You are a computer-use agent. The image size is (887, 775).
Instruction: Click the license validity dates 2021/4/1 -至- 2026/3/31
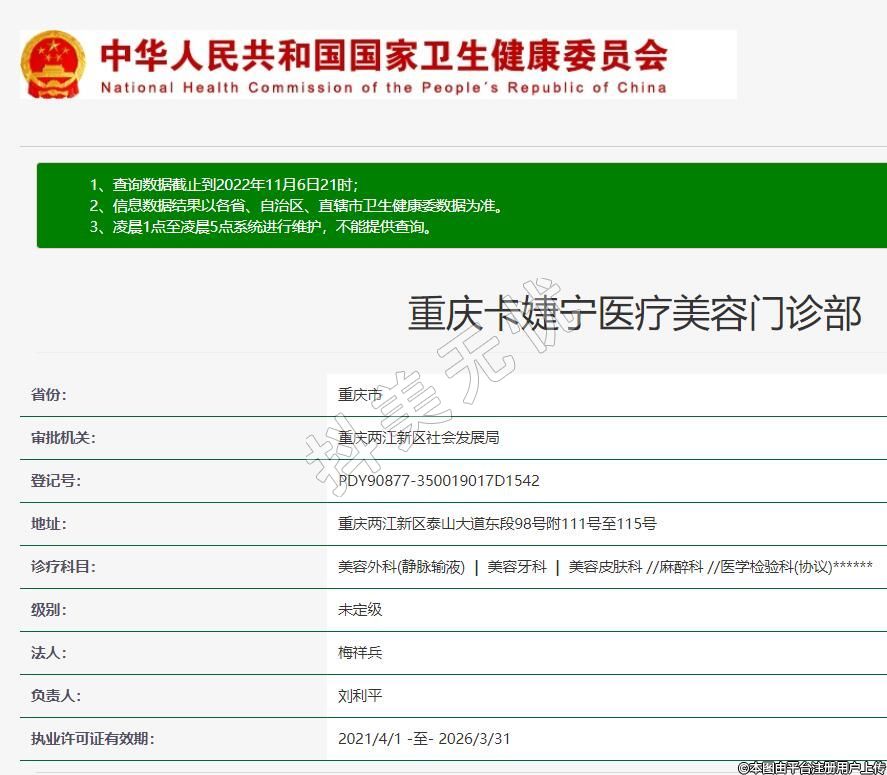(x=425, y=739)
